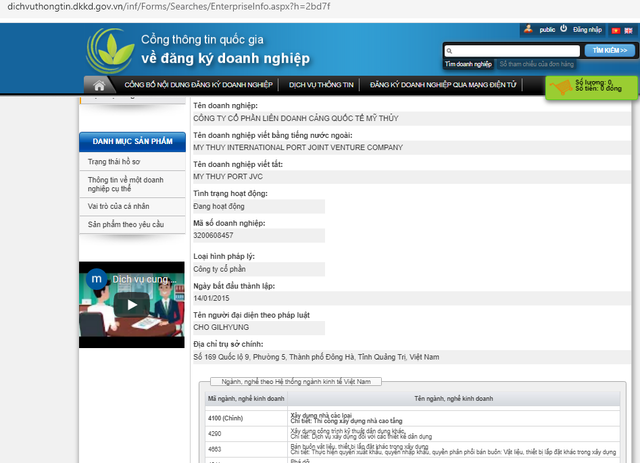Click the round 'm' channel icon on video

[96, 277]
